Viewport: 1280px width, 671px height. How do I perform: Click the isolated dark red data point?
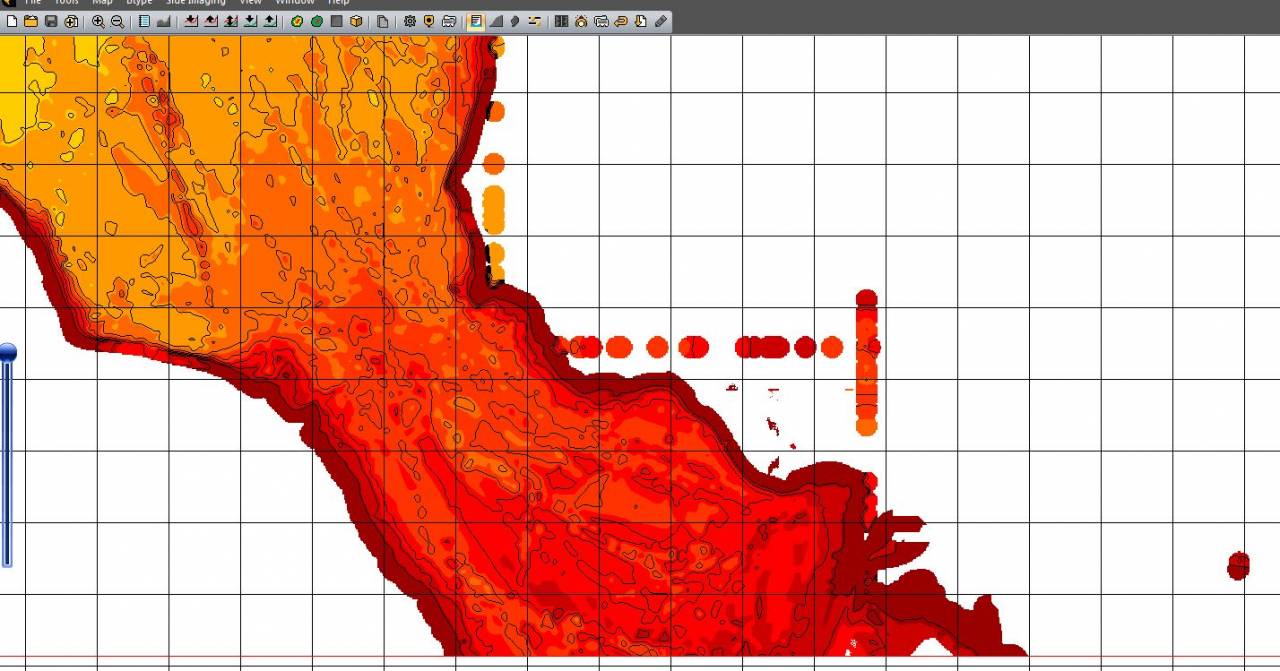(x=1238, y=566)
